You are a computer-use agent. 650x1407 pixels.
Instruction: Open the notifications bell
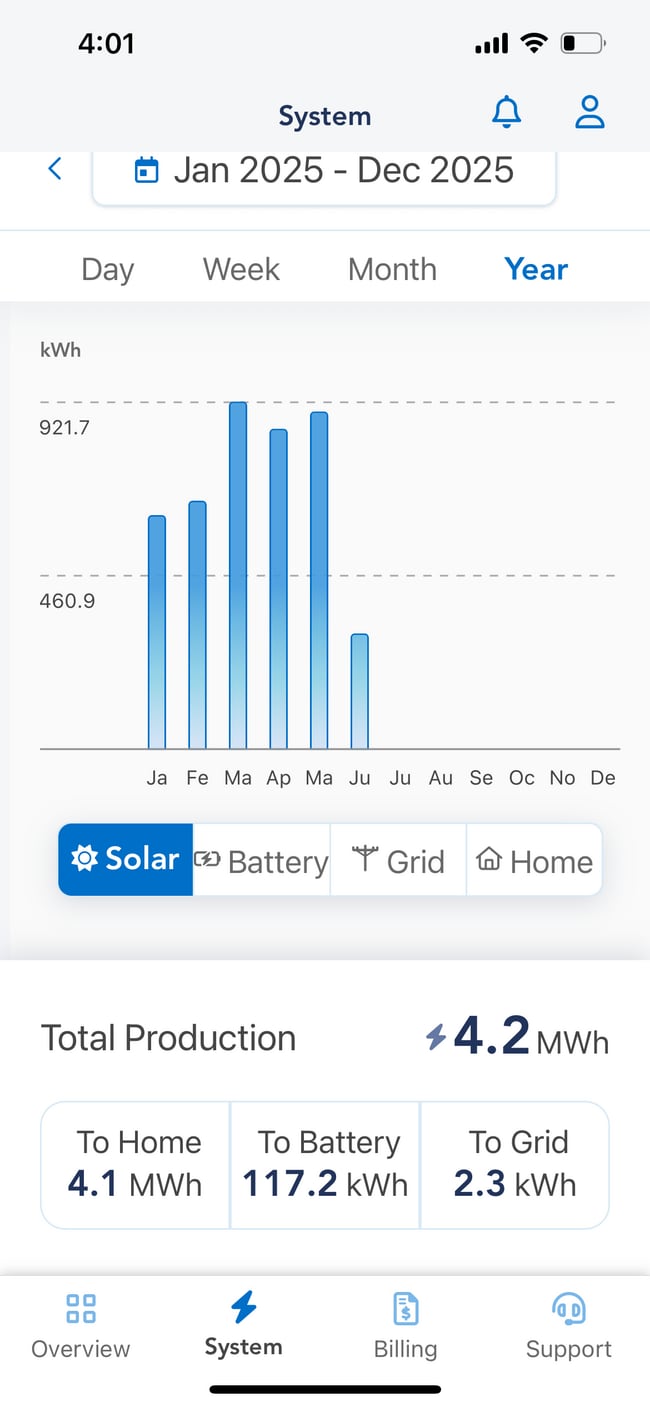pos(507,113)
